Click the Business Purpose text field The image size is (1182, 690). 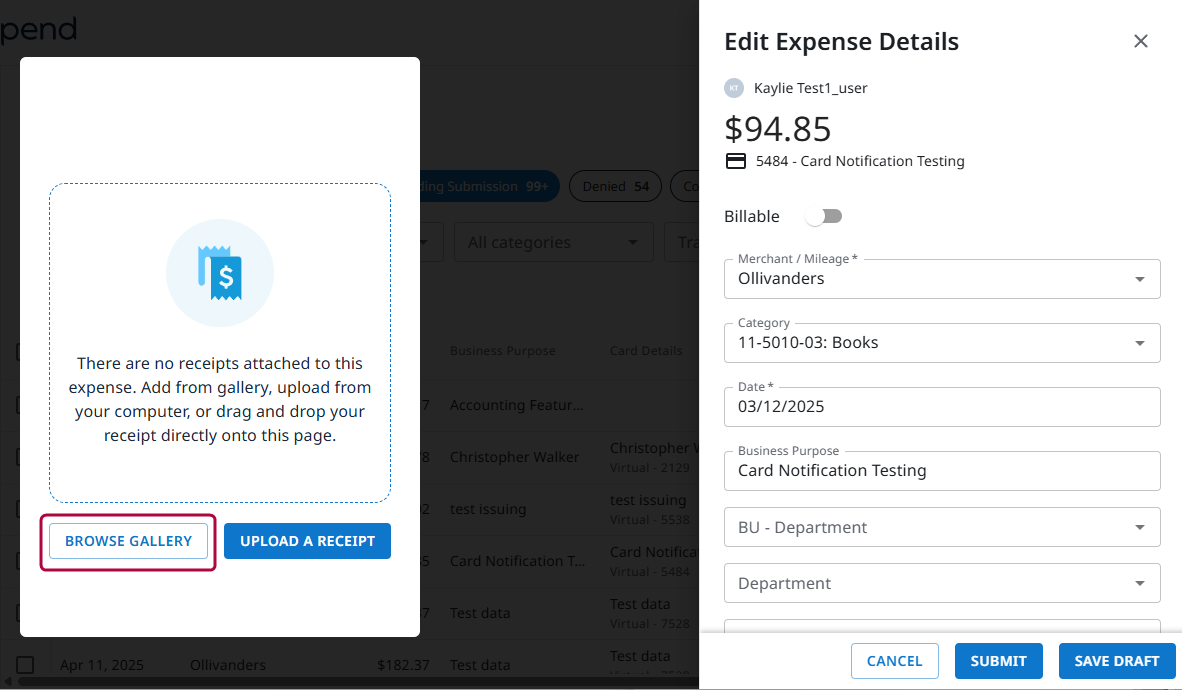941,471
